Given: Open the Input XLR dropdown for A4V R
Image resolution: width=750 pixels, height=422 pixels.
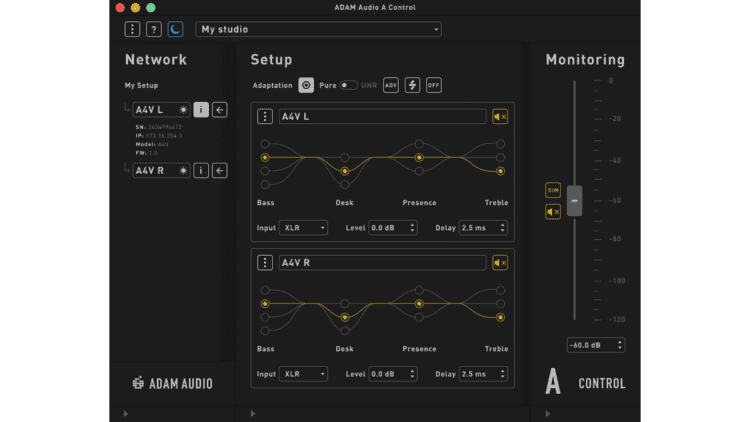Looking at the screenshot, I should click(303, 374).
